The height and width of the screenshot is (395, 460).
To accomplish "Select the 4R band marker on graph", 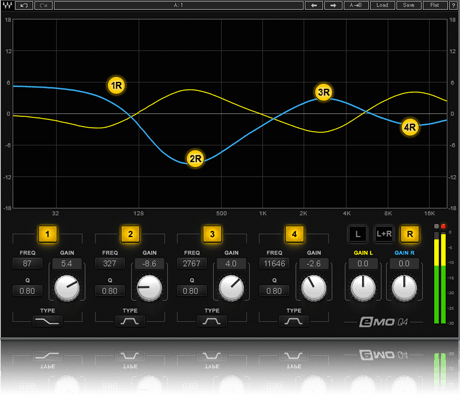I will (410, 127).
